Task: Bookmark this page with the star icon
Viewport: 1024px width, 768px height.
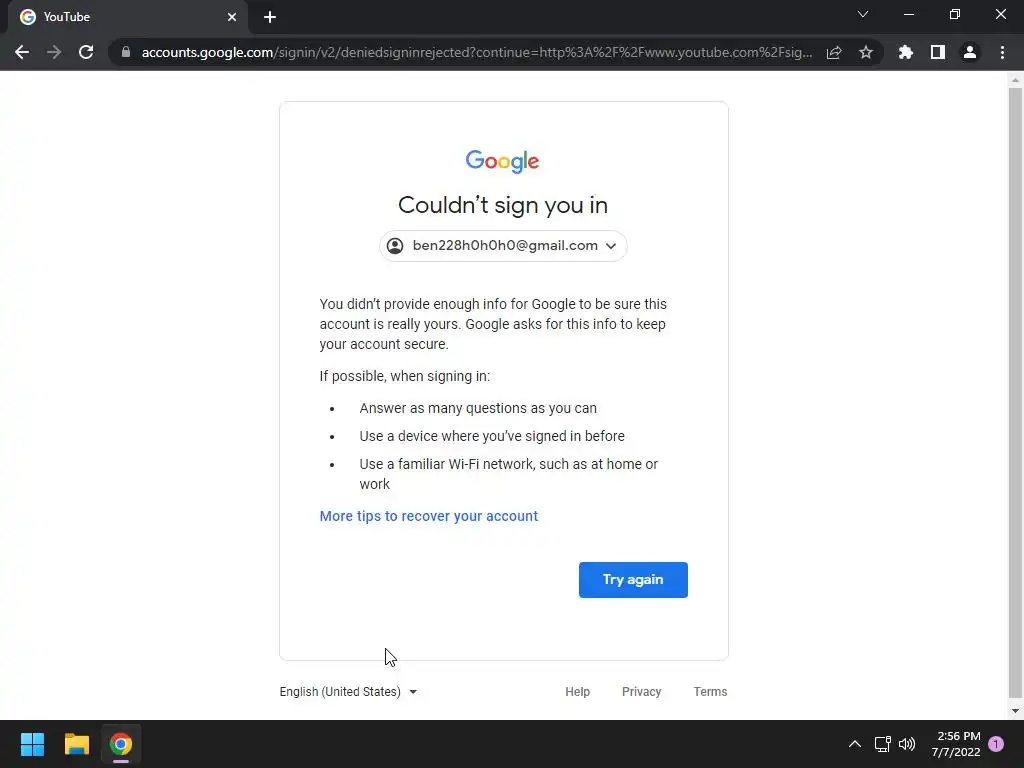Action: point(865,52)
